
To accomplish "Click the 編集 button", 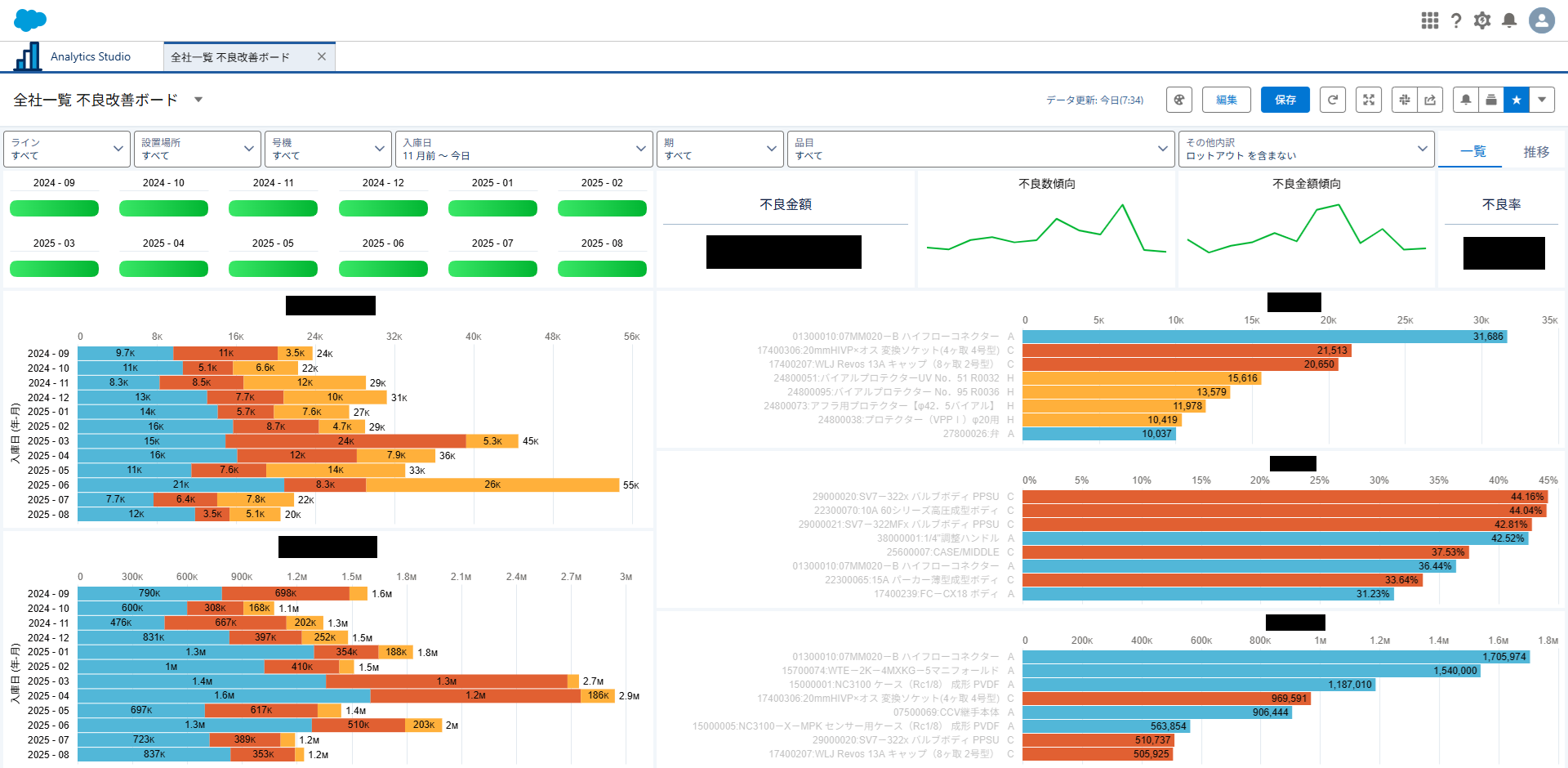I will click(x=1226, y=100).
